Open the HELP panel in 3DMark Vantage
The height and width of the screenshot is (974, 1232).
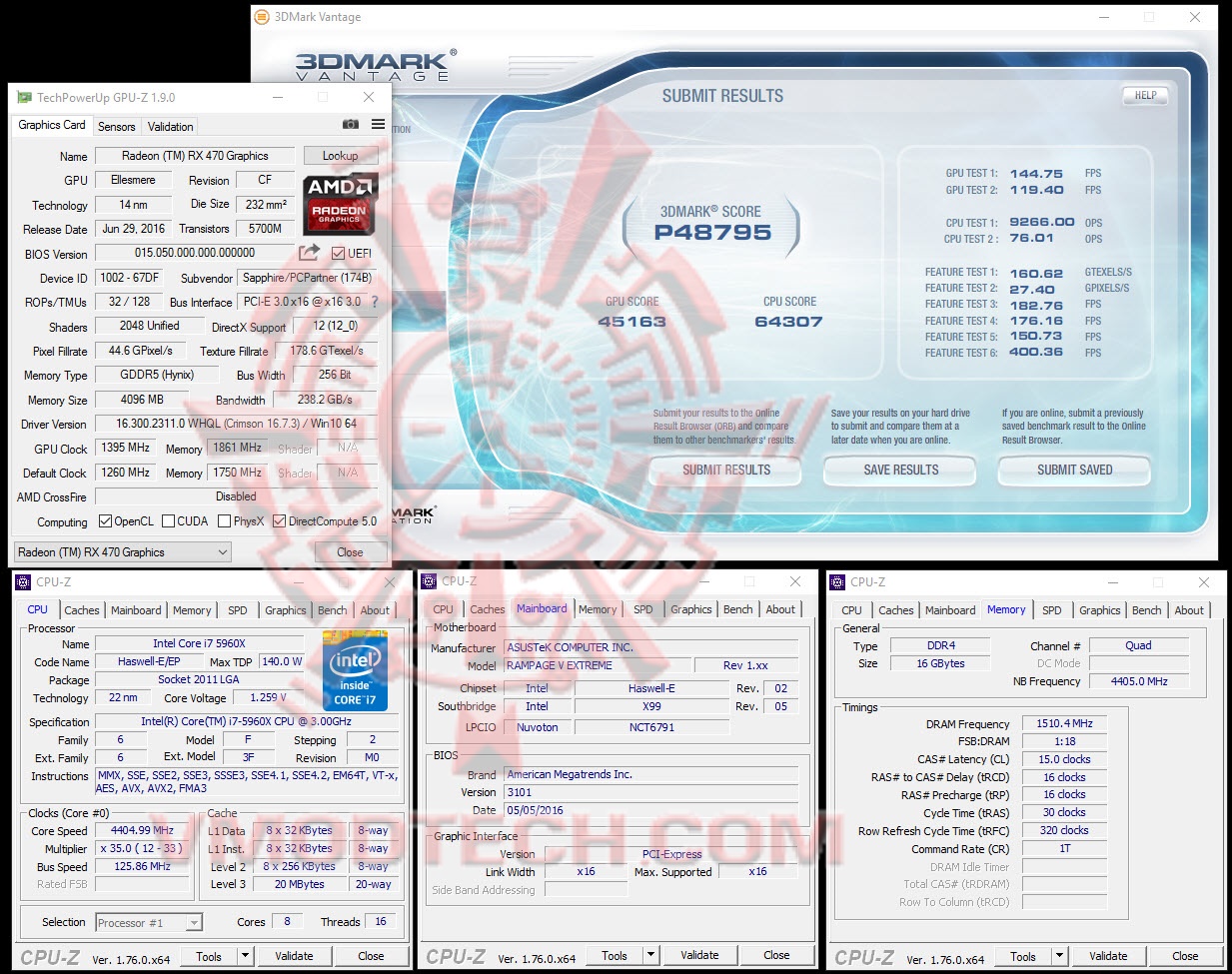tap(1145, 95)
